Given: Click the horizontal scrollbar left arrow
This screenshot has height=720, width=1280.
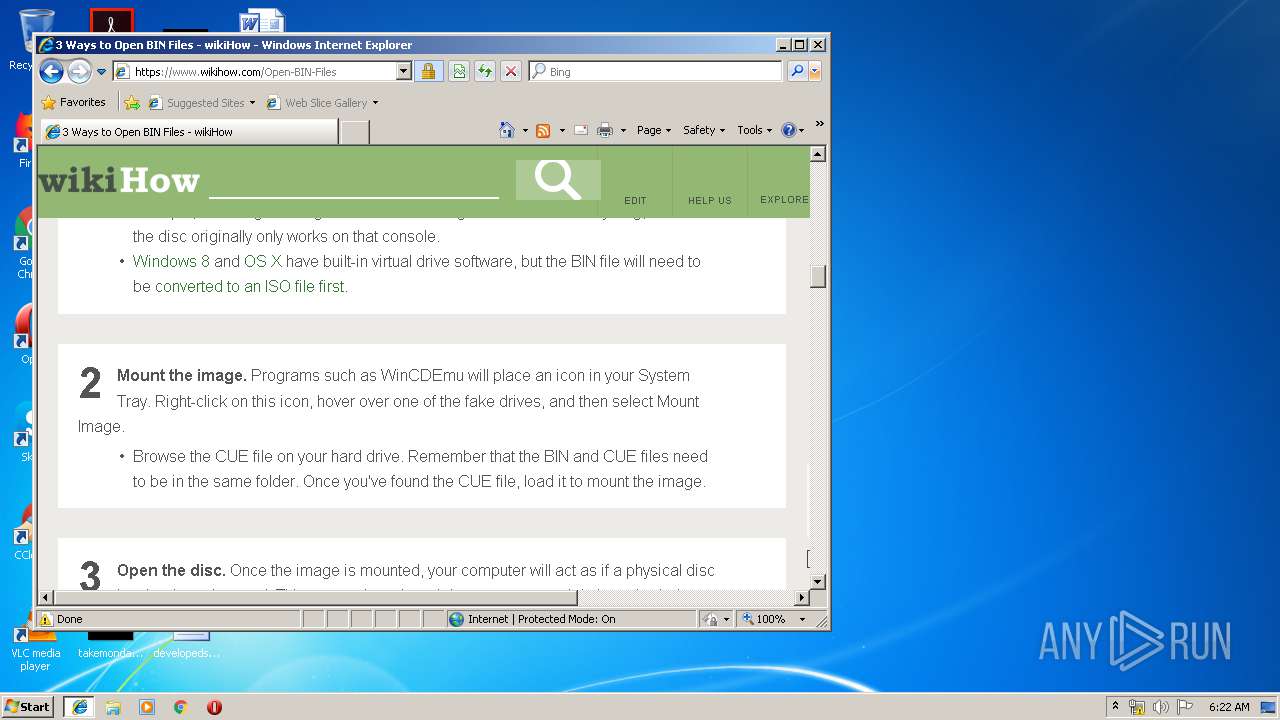Looking at the screenshot, I should 46,598.
